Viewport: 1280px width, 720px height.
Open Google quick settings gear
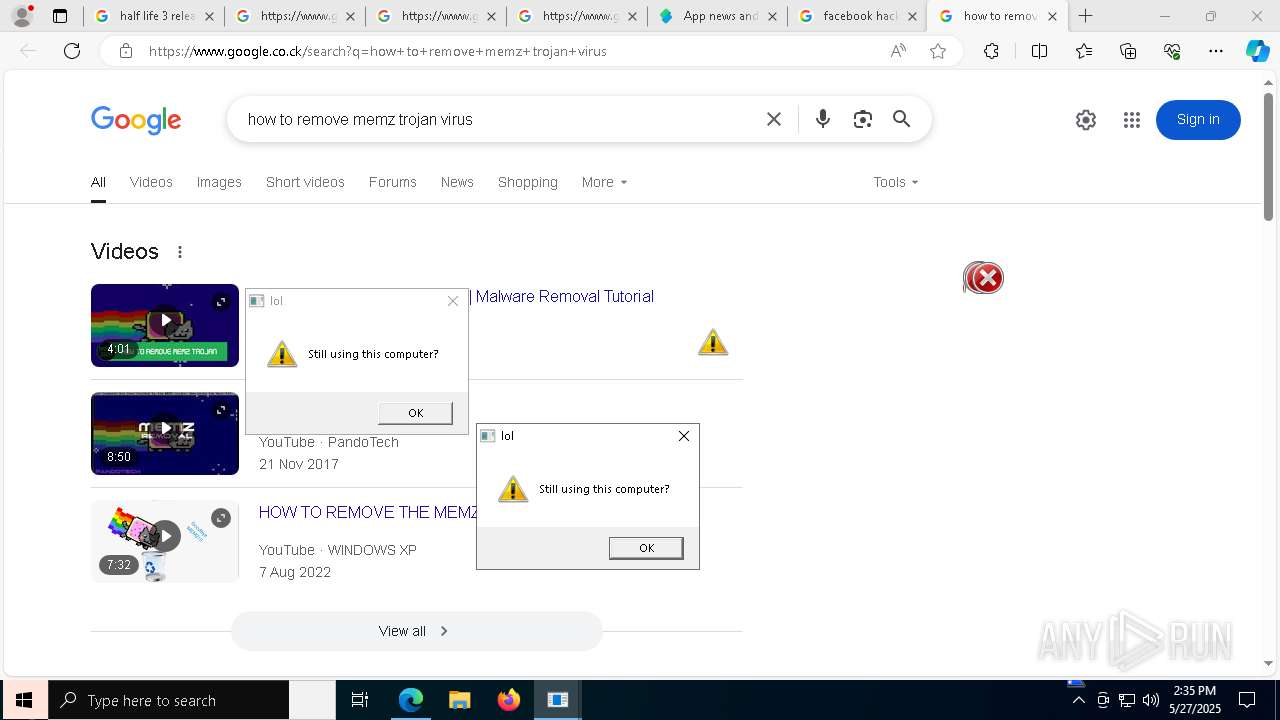click(x=1086, y=120)
